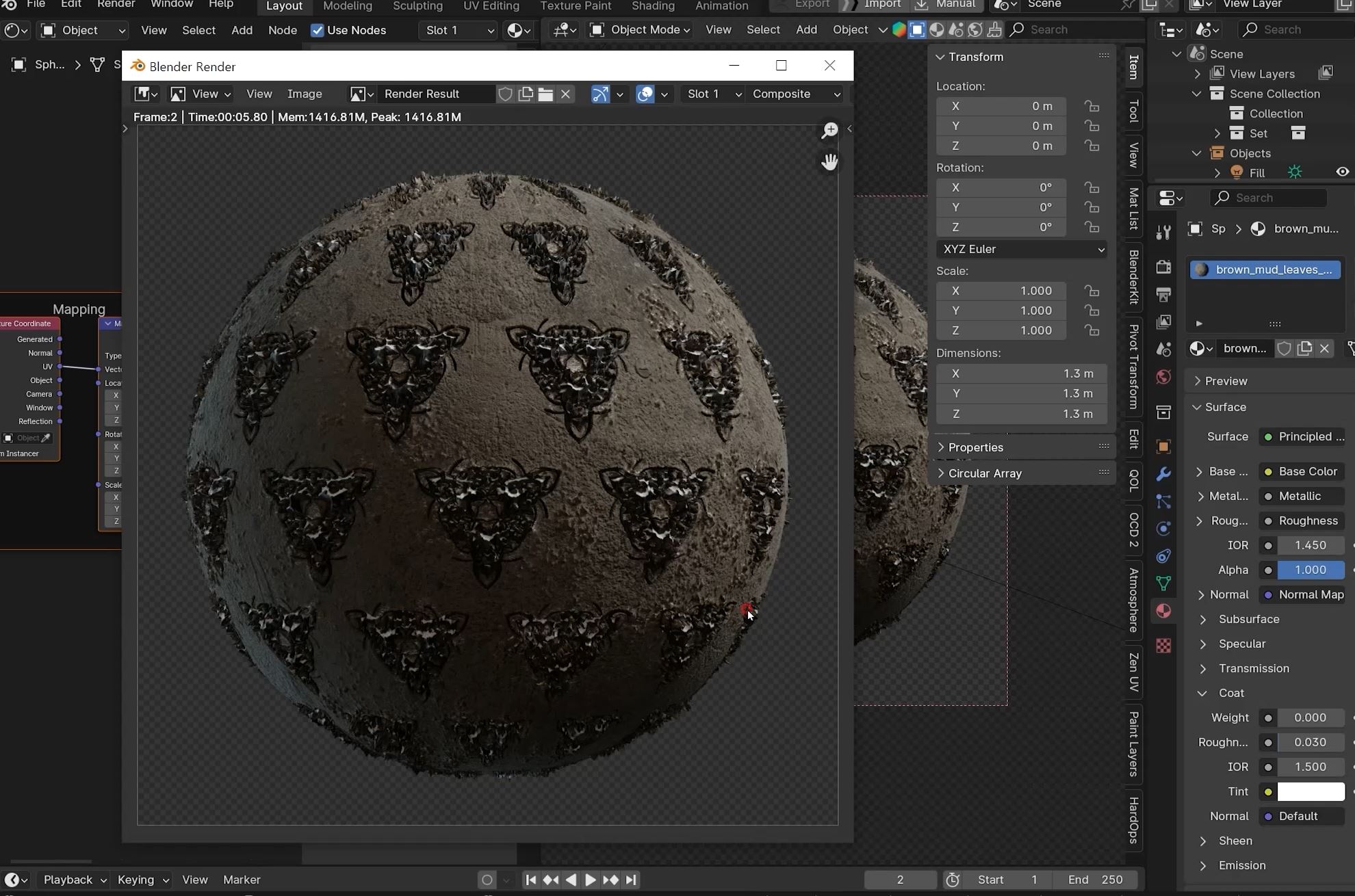This screenshot has height=896, width=1355.
Task: Open the Material properties tab icon
Action: pos(1163,611)
